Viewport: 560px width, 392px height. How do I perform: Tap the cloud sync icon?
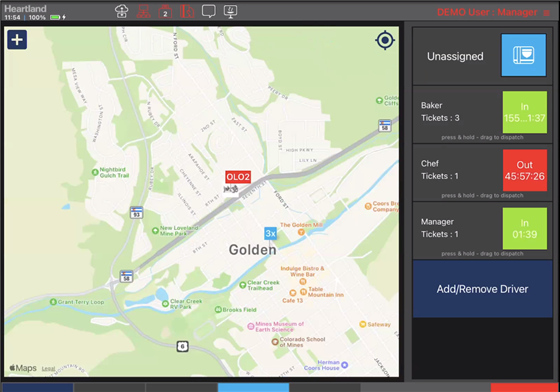(121, 11)
